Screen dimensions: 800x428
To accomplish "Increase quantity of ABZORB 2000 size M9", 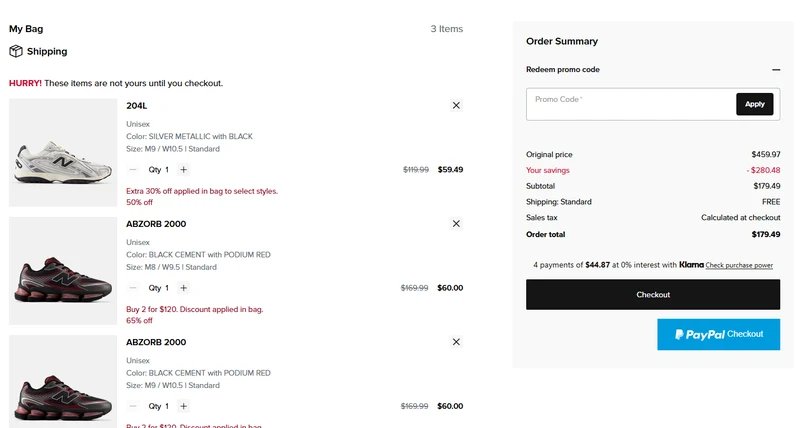I will [x=184, y=406].
